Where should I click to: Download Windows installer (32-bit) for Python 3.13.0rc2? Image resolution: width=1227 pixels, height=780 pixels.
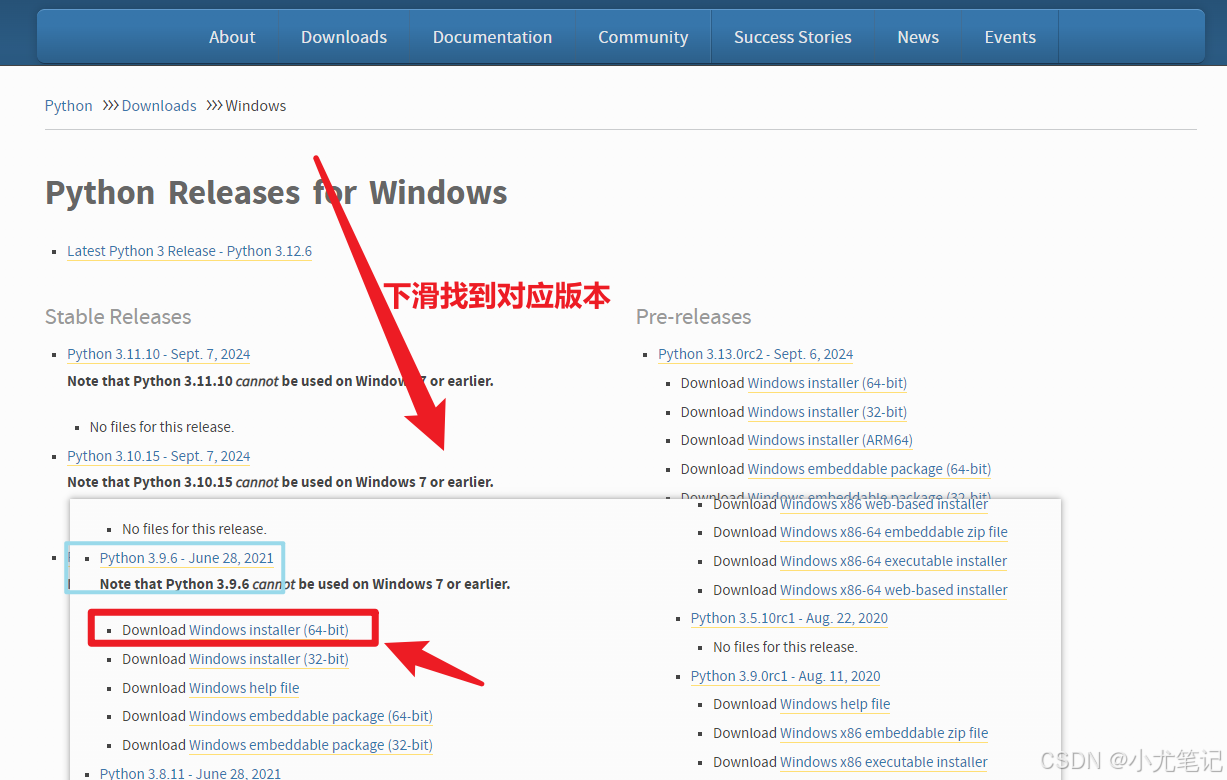pyautogui.click(x=827, y=412)
